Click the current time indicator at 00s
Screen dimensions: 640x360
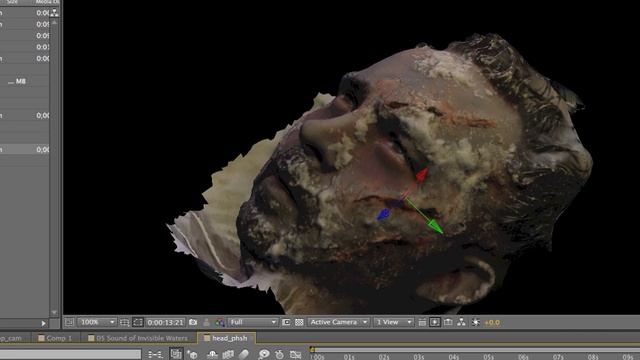click(312, 350)
